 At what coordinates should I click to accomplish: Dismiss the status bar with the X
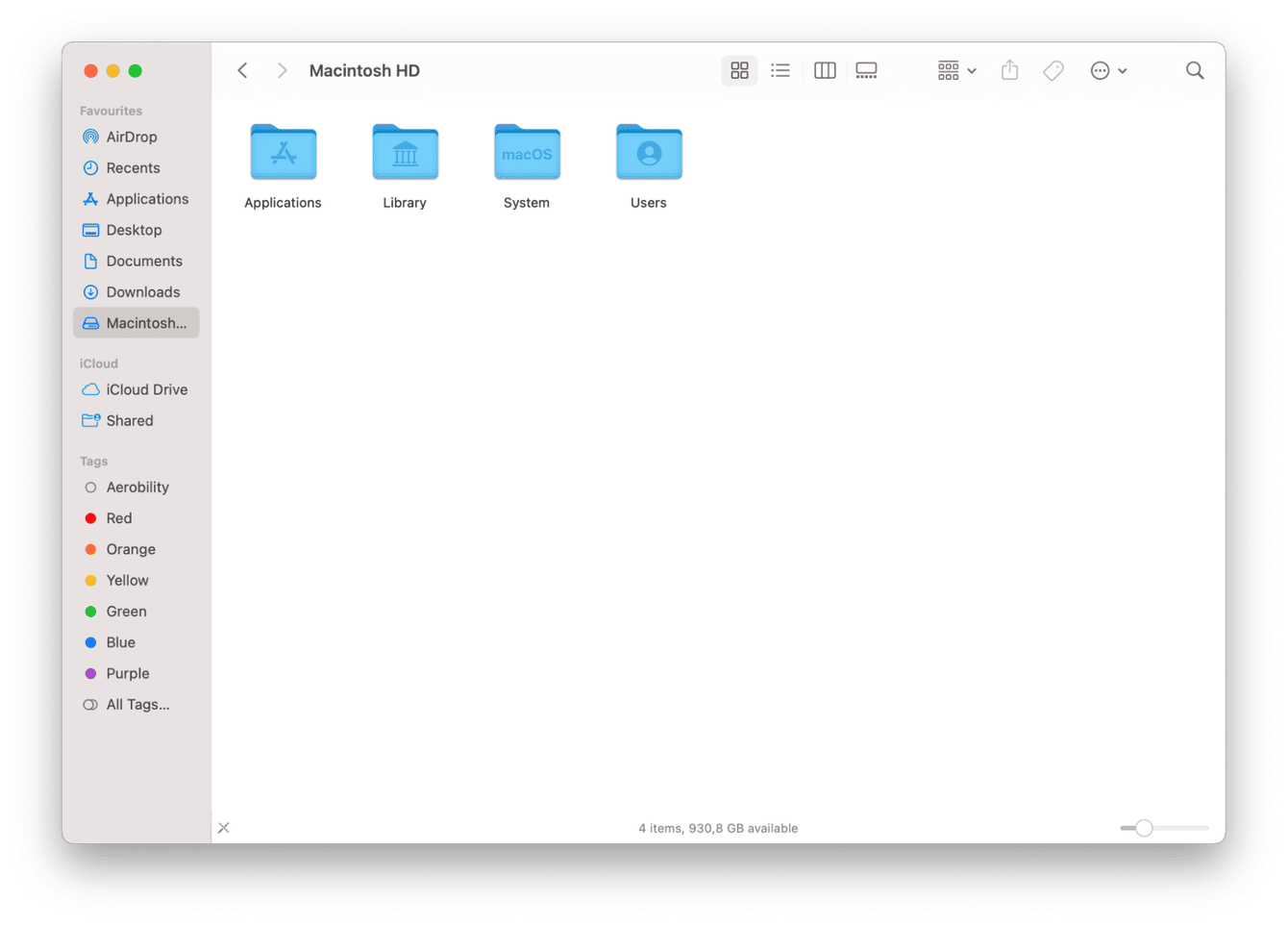[x=224, y=827]
